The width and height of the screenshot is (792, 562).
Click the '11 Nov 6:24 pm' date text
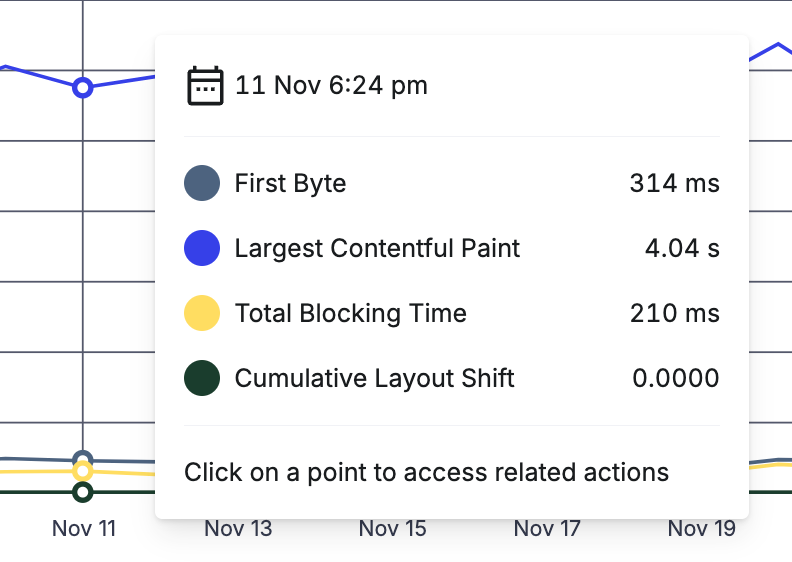click(x=331, y=86)
